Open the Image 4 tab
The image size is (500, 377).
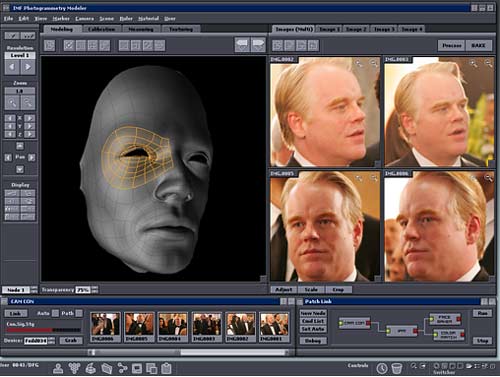pos(412,29)
